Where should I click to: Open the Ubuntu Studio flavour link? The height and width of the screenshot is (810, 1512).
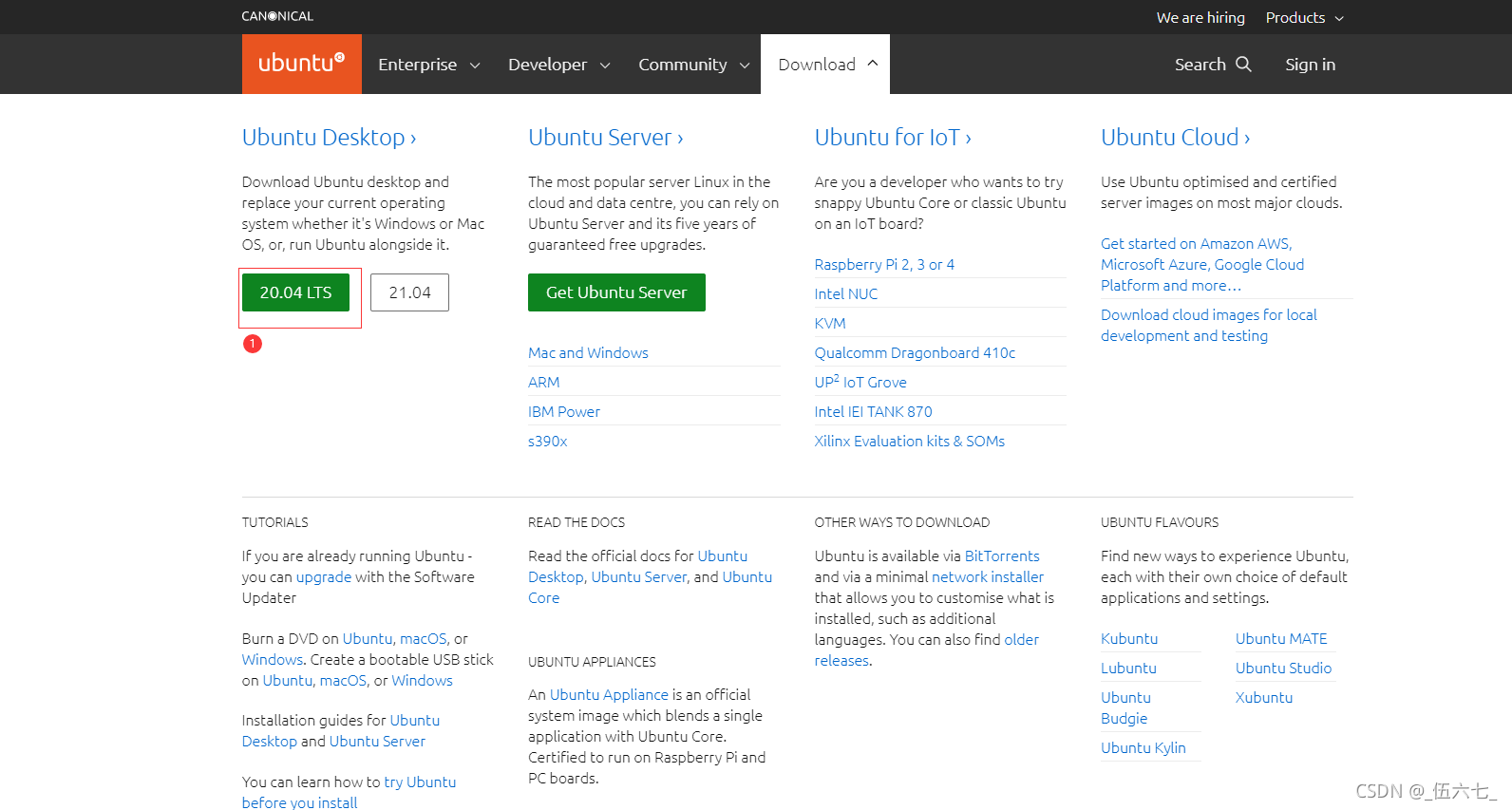[x=1283, y=668]
